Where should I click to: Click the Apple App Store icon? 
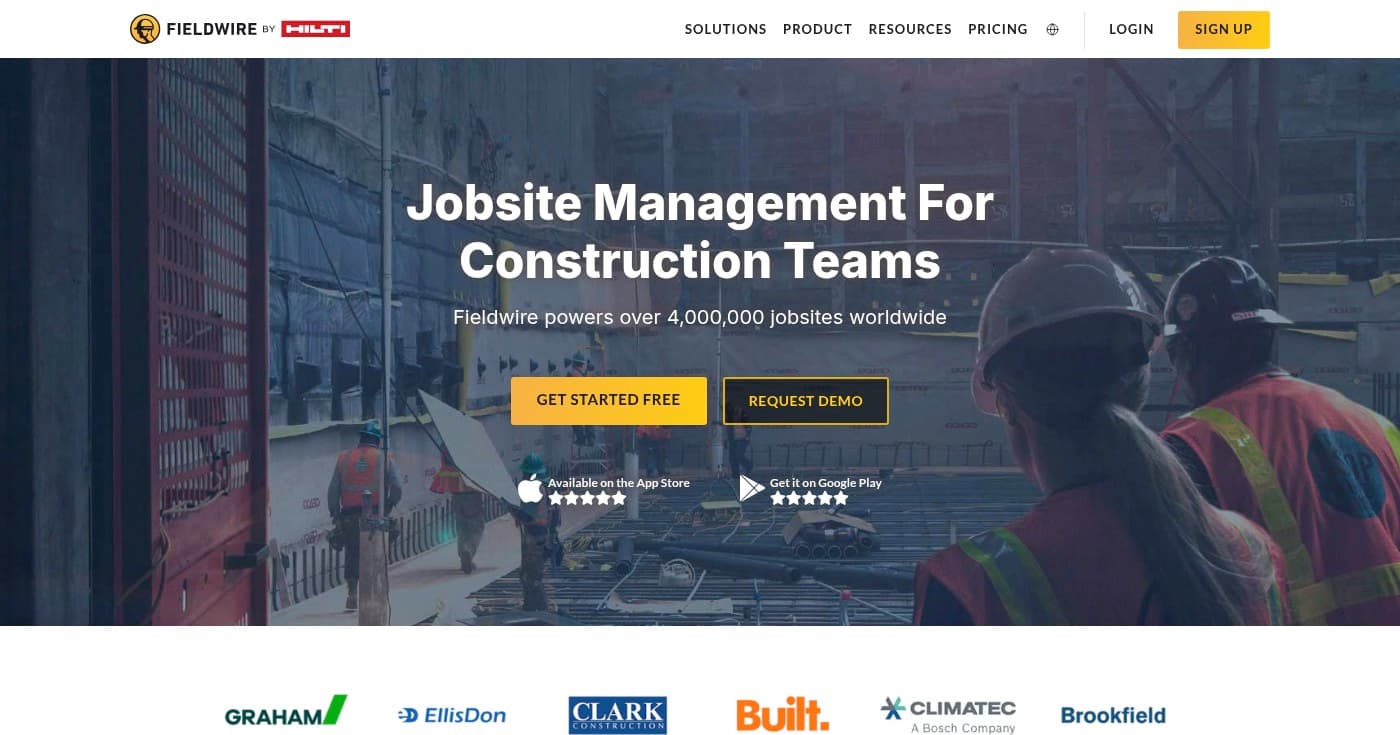[531, 488]
